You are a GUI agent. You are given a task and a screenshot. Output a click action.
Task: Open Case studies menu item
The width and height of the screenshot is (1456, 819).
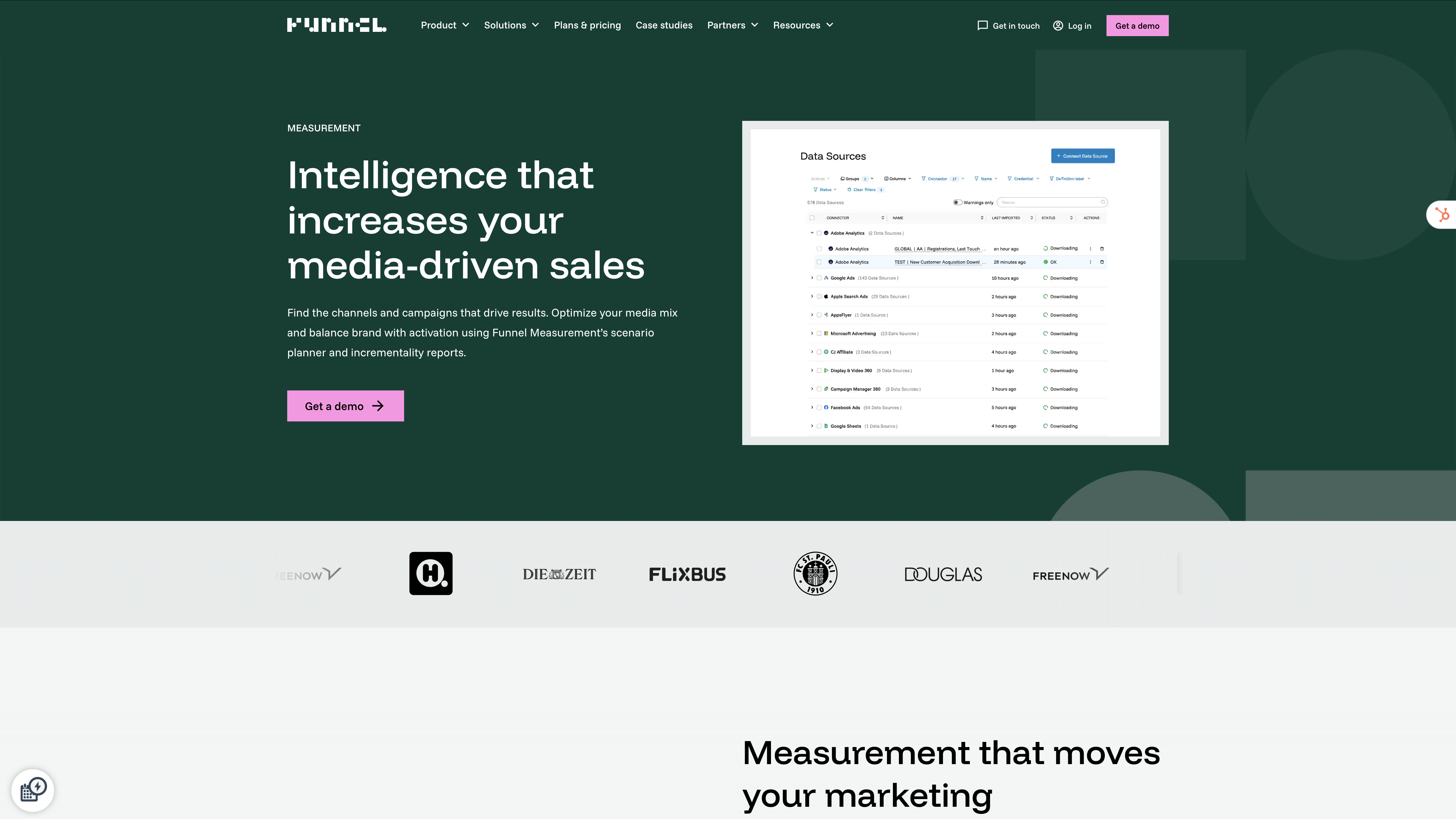point(663,25)
